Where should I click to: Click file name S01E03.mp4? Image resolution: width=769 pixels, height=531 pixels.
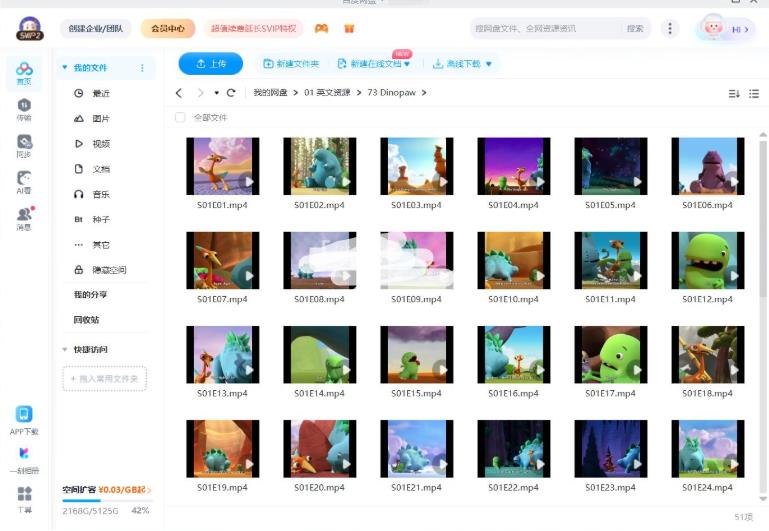point(416,205)
